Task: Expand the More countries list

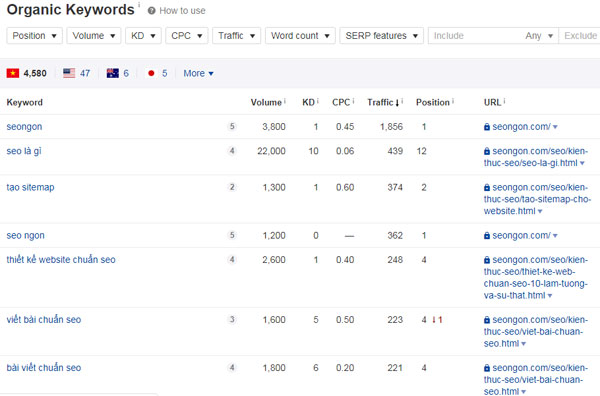Action: pos(198,73)
